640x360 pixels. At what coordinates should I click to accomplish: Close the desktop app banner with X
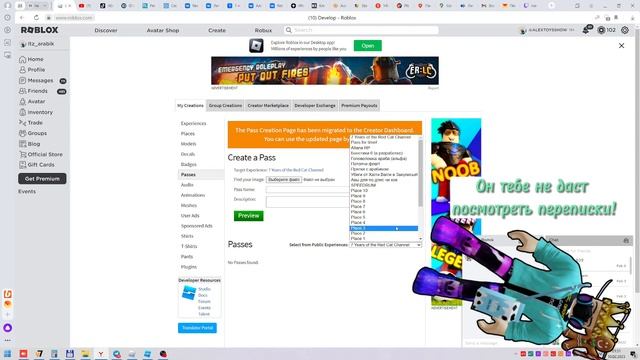pyautogui.click(x=621, y=46)
